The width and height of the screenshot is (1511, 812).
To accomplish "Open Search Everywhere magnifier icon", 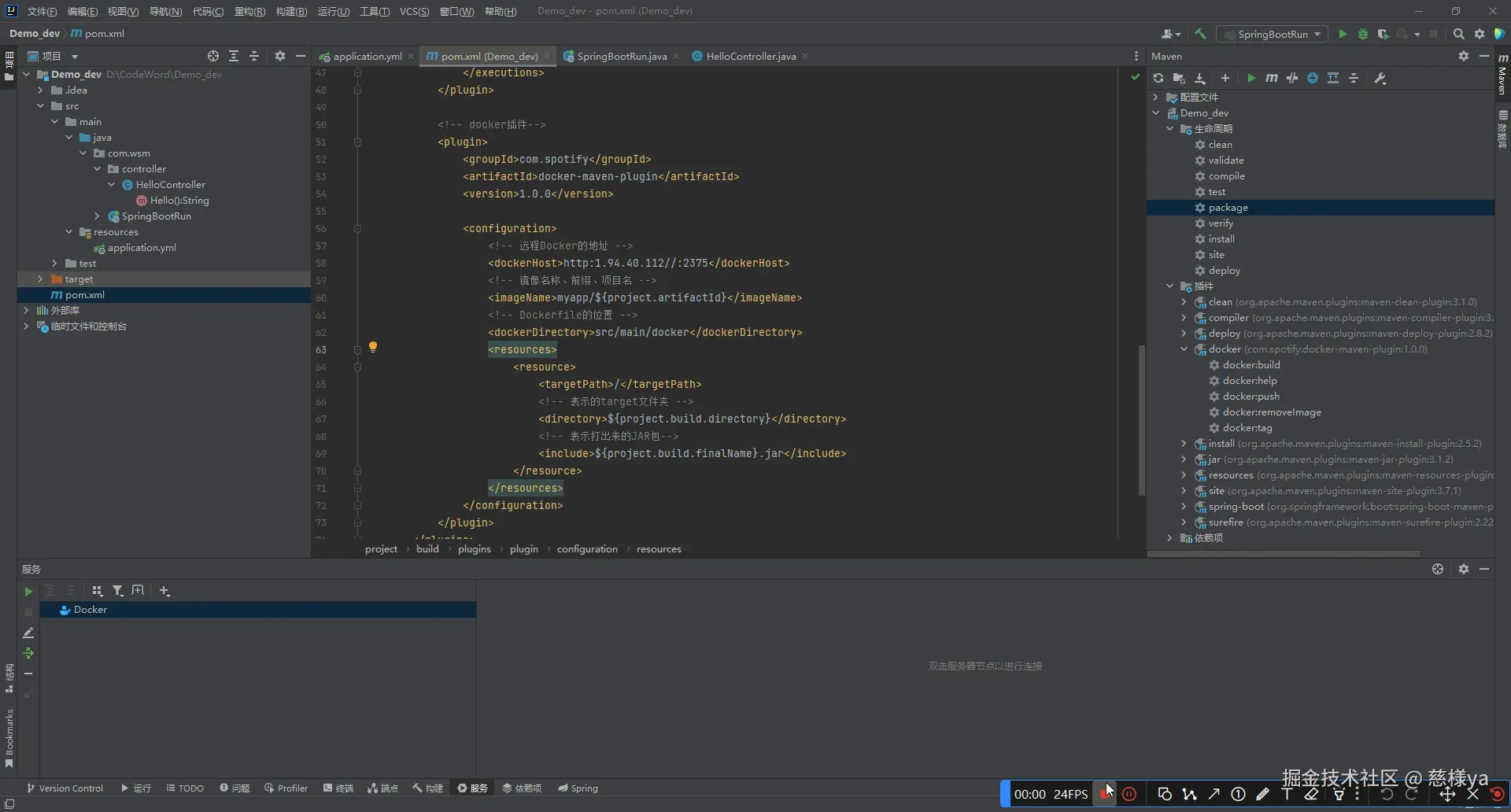I will coord(1459,34).
